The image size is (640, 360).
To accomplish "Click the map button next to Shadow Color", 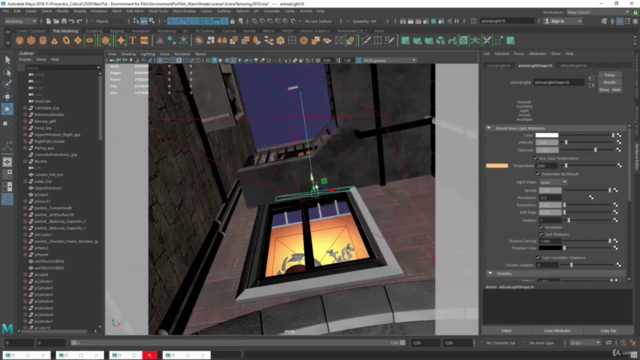I will pos(616,248).
